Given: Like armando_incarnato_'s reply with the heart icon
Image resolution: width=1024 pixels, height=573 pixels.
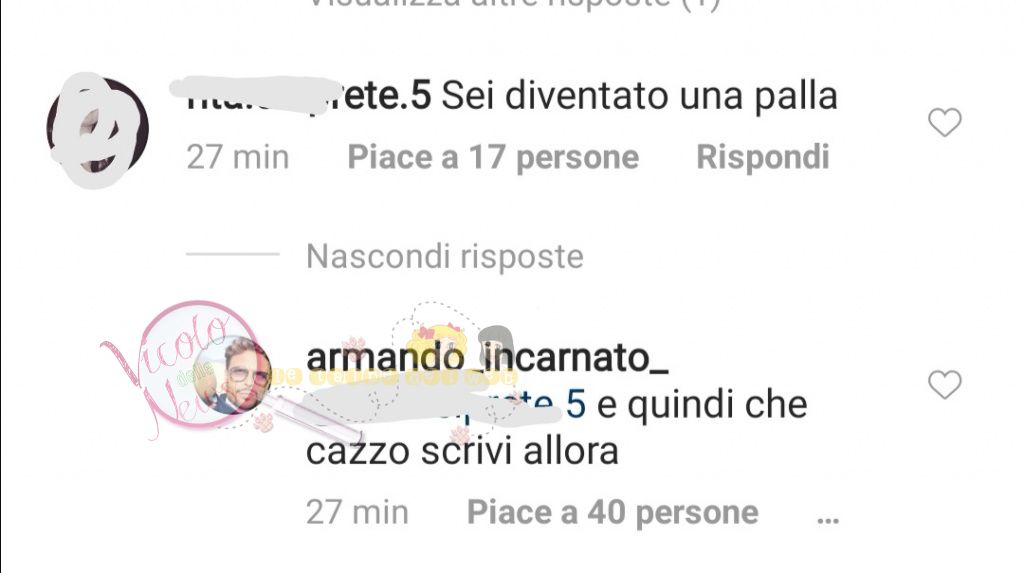Looking at the screenshot, I should tap(944, 384).
